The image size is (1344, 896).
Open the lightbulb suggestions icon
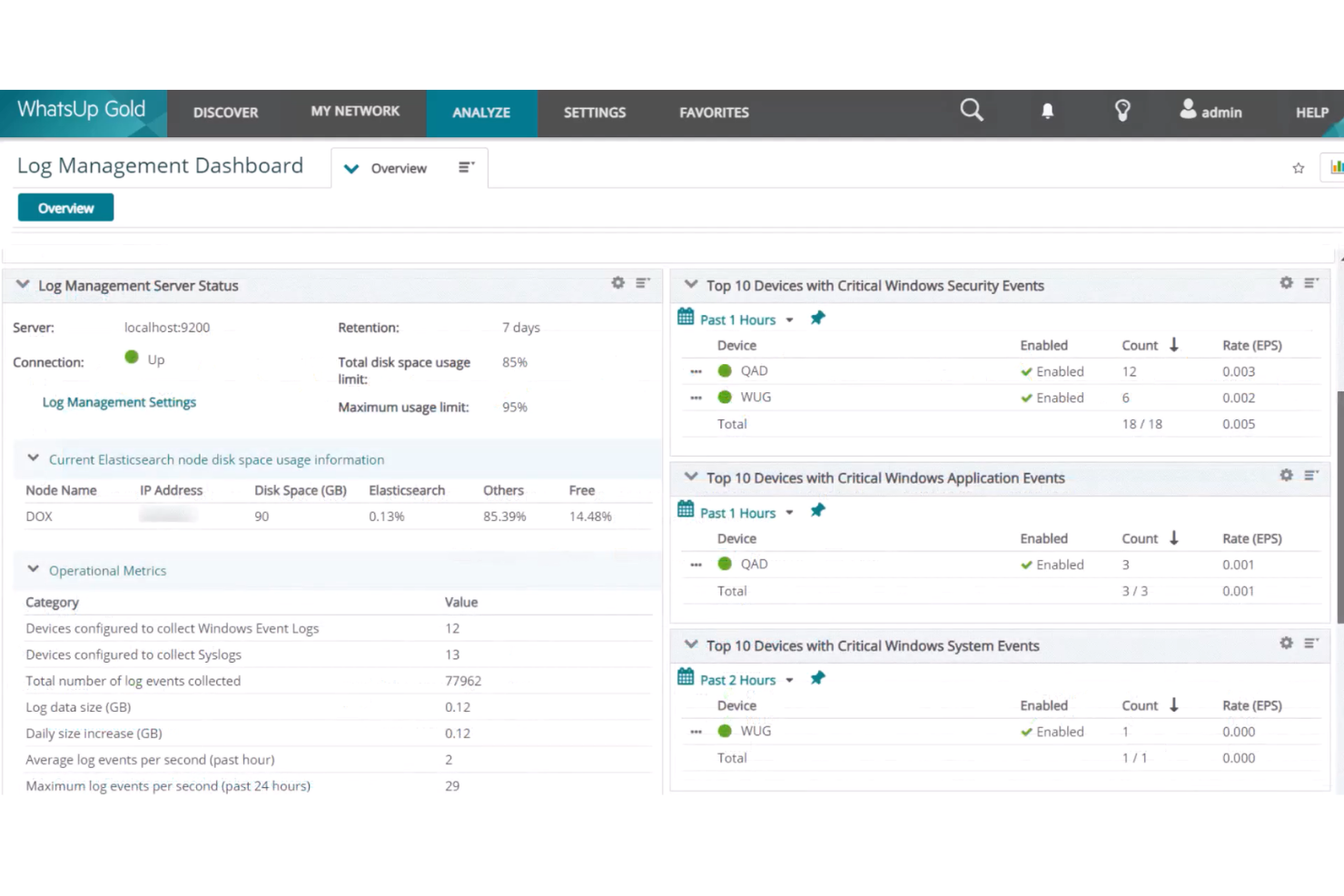tap(1122, 110)
